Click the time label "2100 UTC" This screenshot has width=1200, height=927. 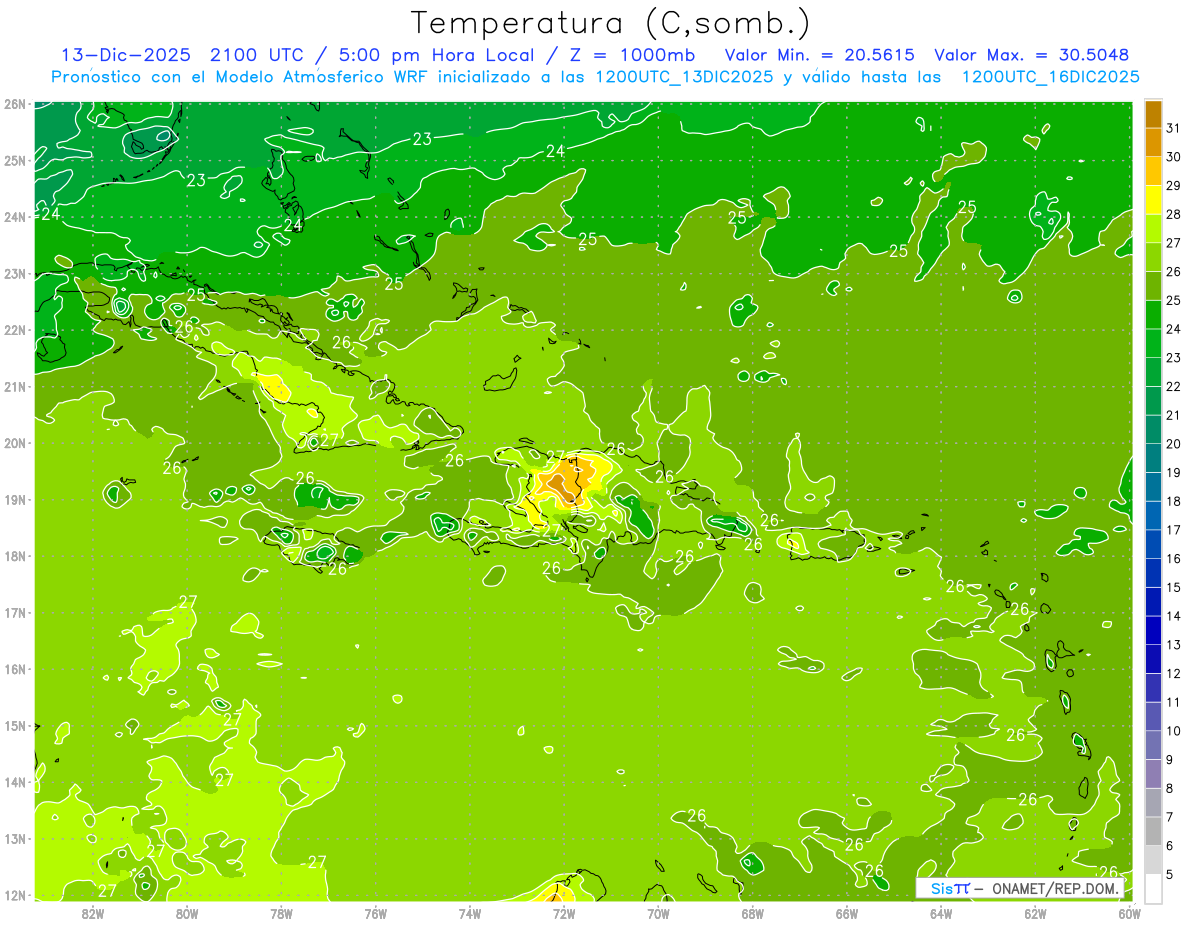tap(257, 55)
